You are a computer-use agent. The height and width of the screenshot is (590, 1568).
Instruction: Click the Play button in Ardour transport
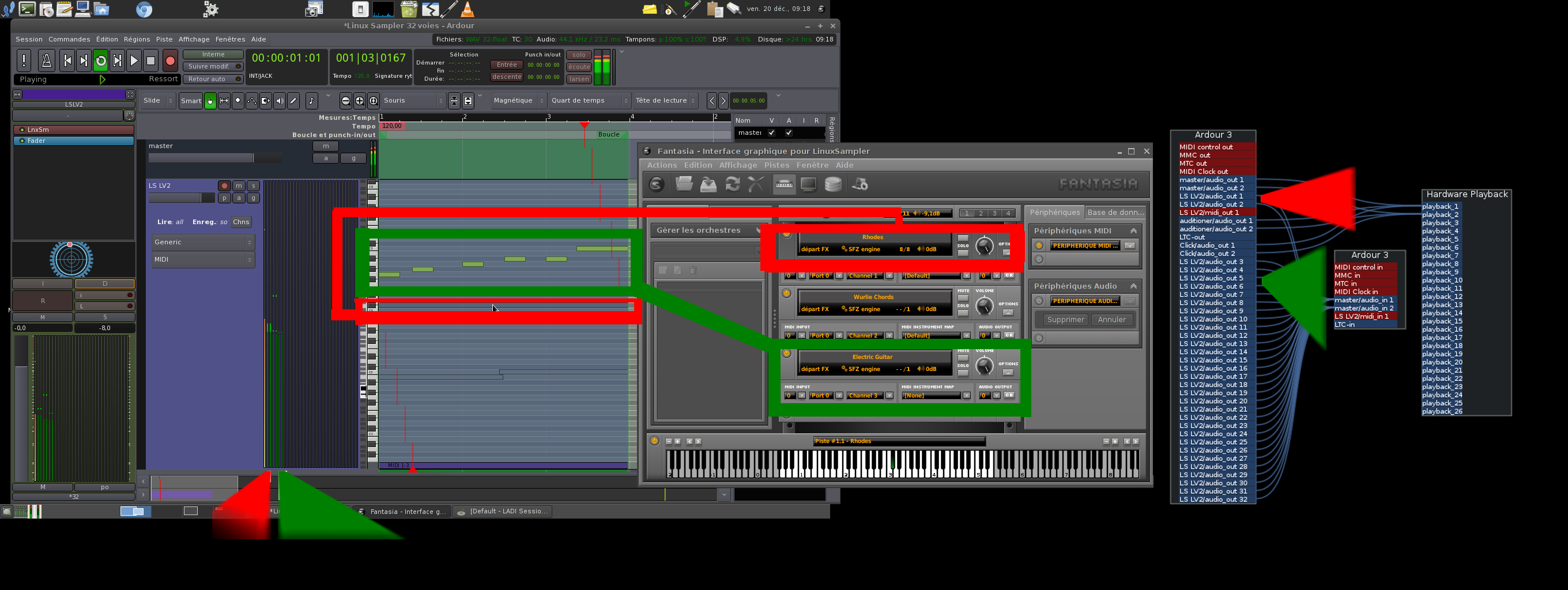coord(134,60)
